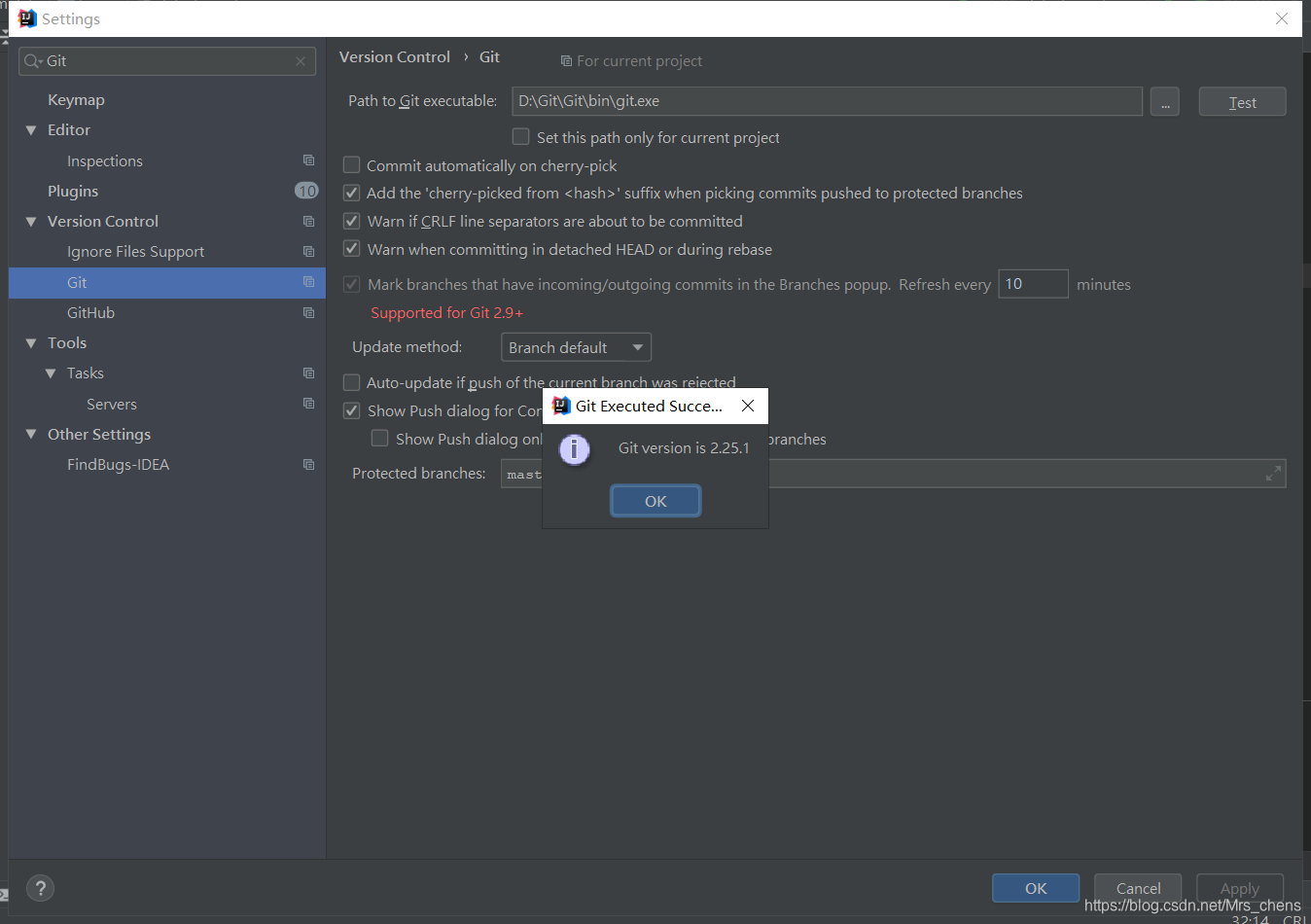Click the Plugins update count badge
The image size is (1311, 924).
coord(306,191)
